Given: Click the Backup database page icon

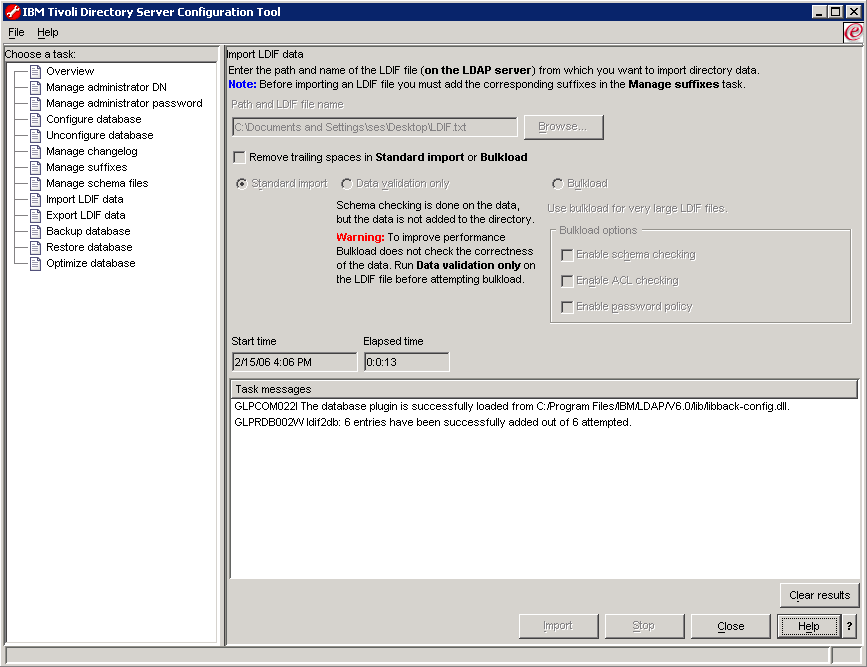Looking at the screenshot, I should click(x=35, y=231).
